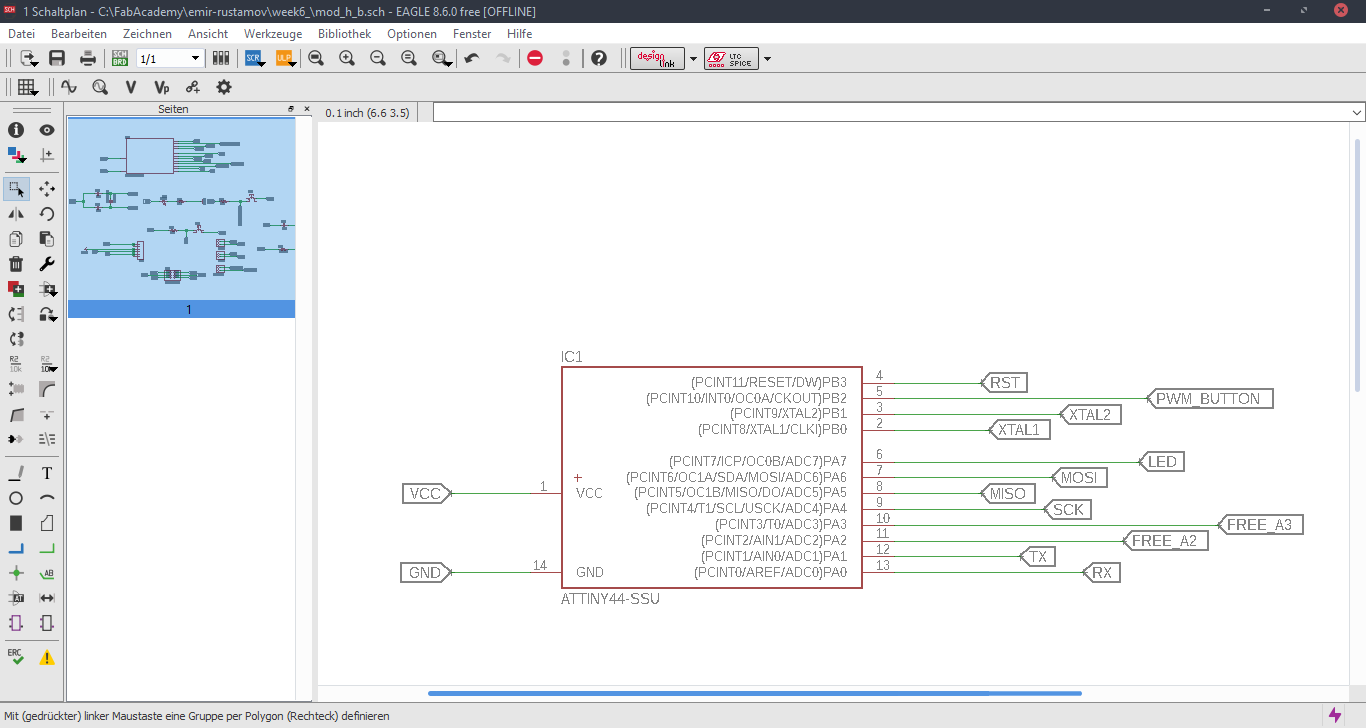
Task: Open the Grid settings icon
Action: (x=28, y=87)
